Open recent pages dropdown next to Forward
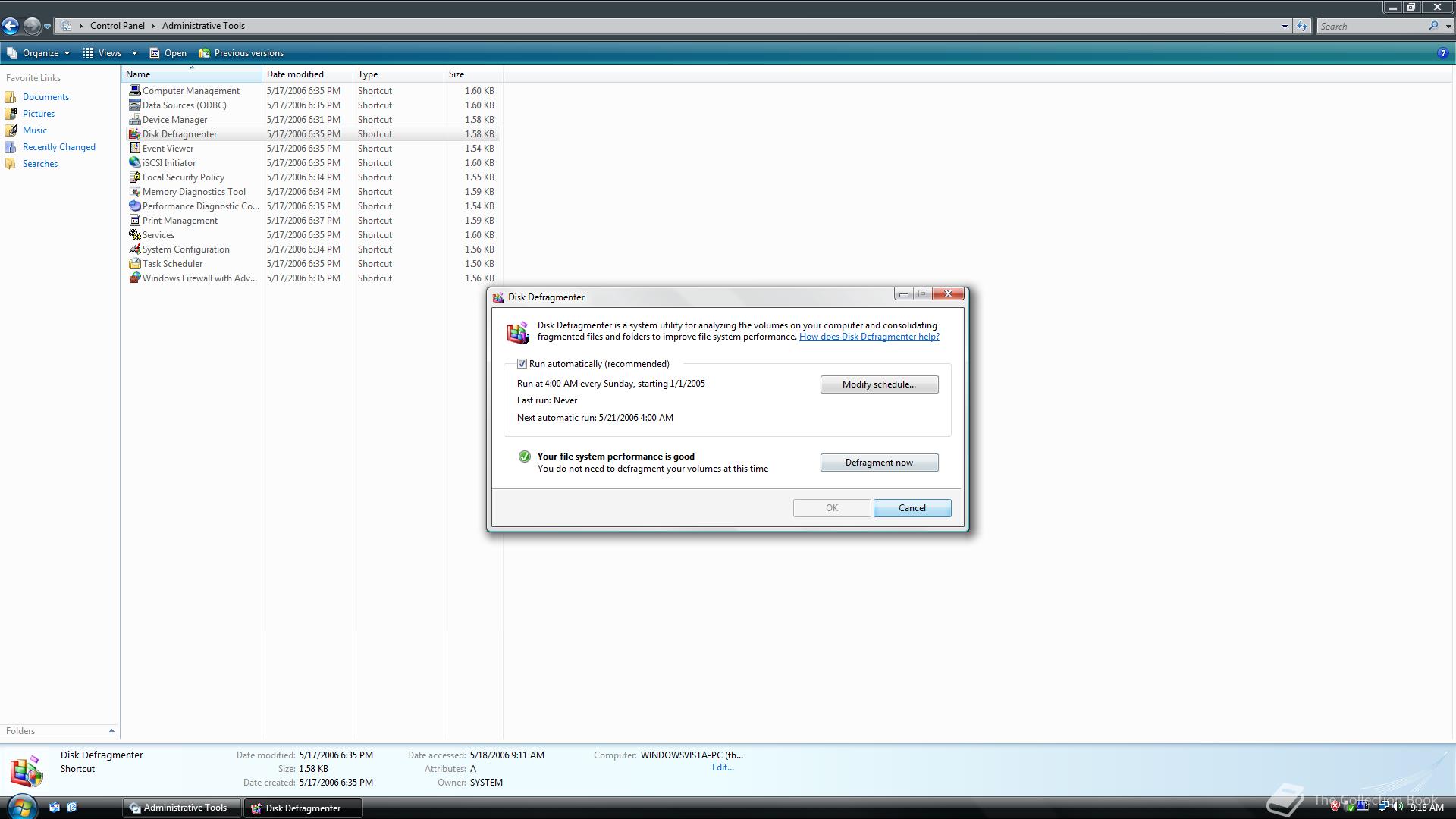This screenshot has width=1456, height=819. pos(47,26)
